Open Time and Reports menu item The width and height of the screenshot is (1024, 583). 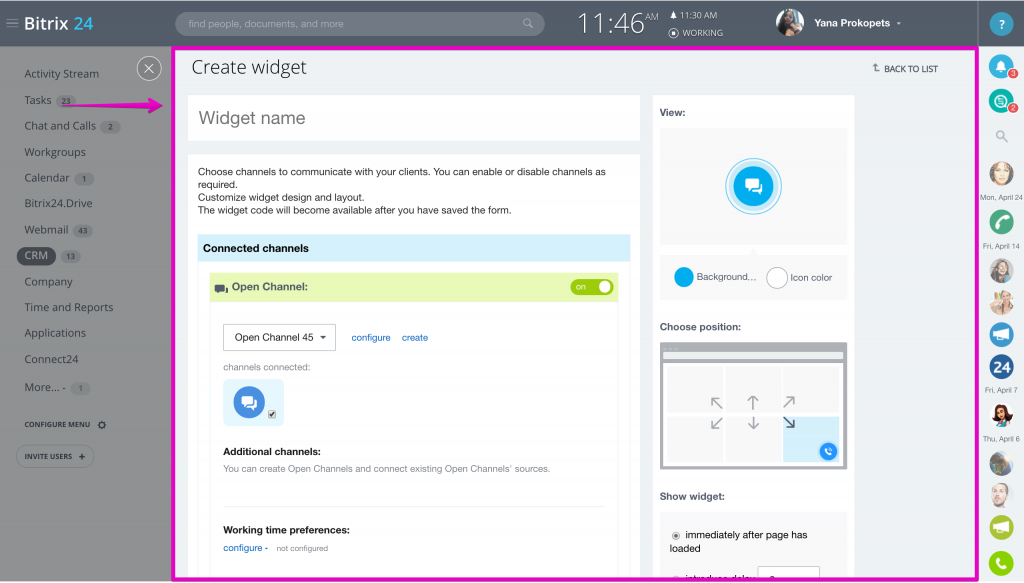pos(69,307)
